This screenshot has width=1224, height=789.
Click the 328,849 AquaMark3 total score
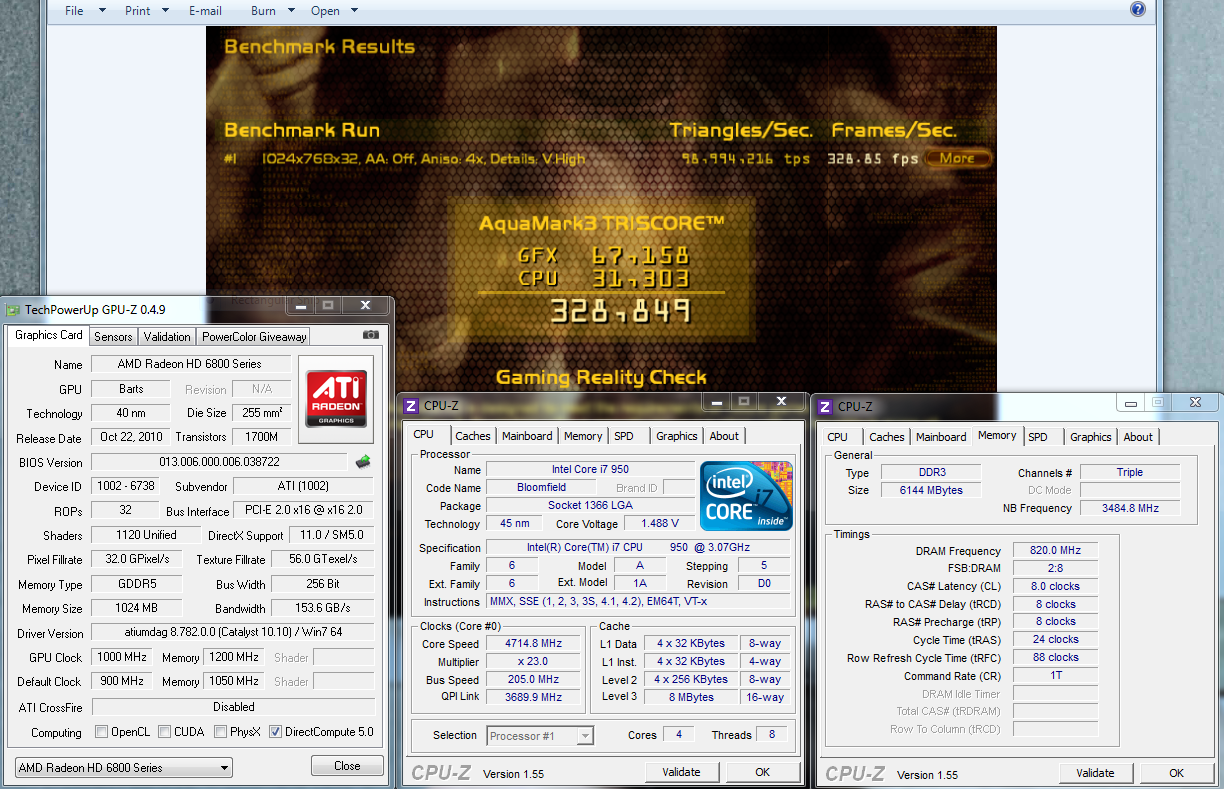pyautogui.click(x=620, y=312)
